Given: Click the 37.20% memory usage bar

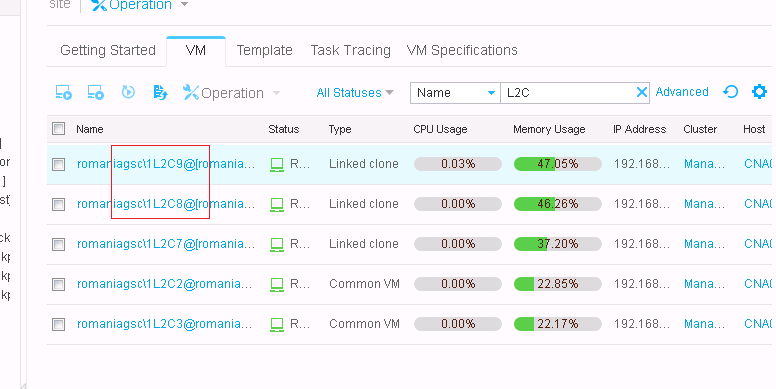Looking at the screenshot, I should [x=558, y=244].
